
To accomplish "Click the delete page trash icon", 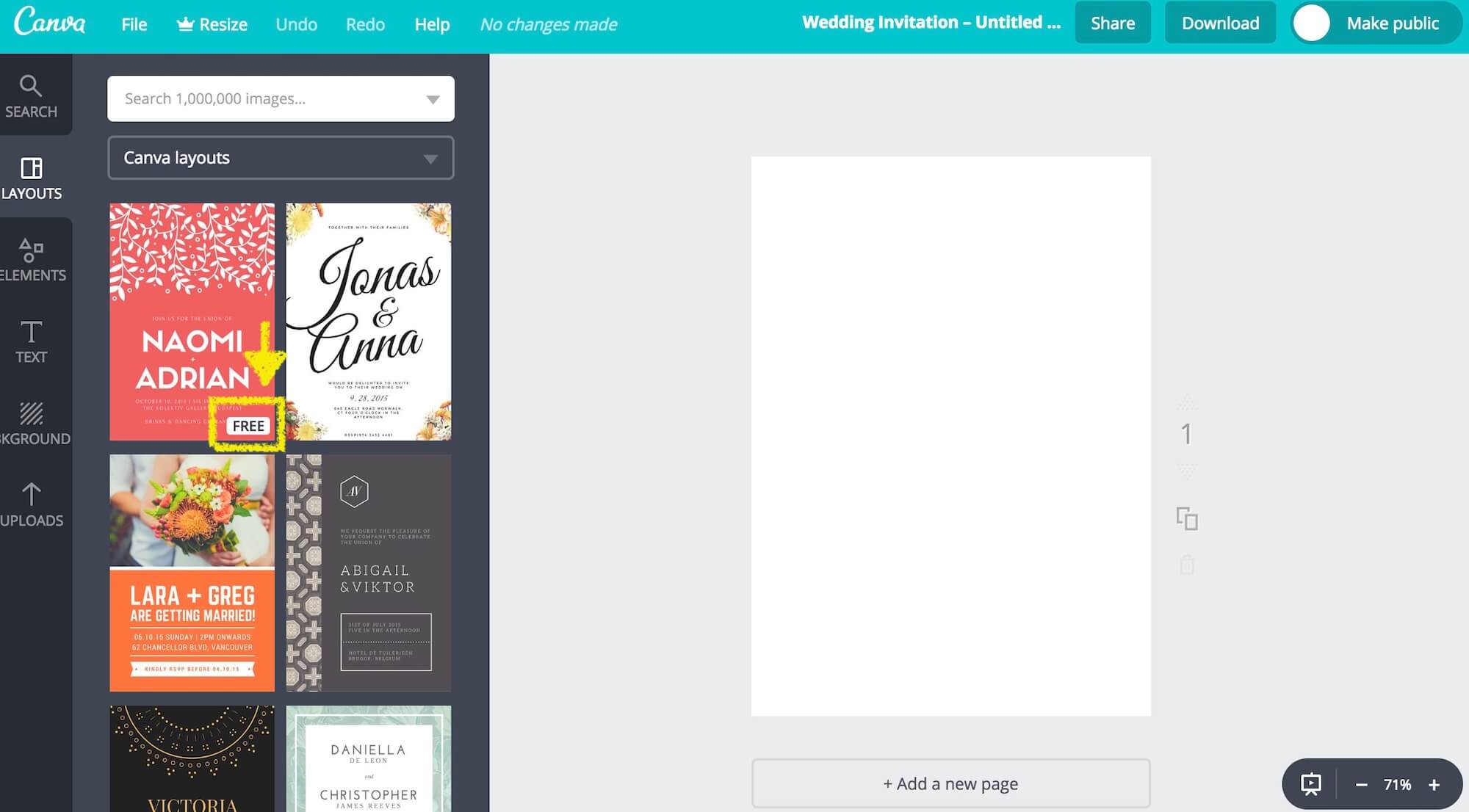I will click(x=1187, y=565).
